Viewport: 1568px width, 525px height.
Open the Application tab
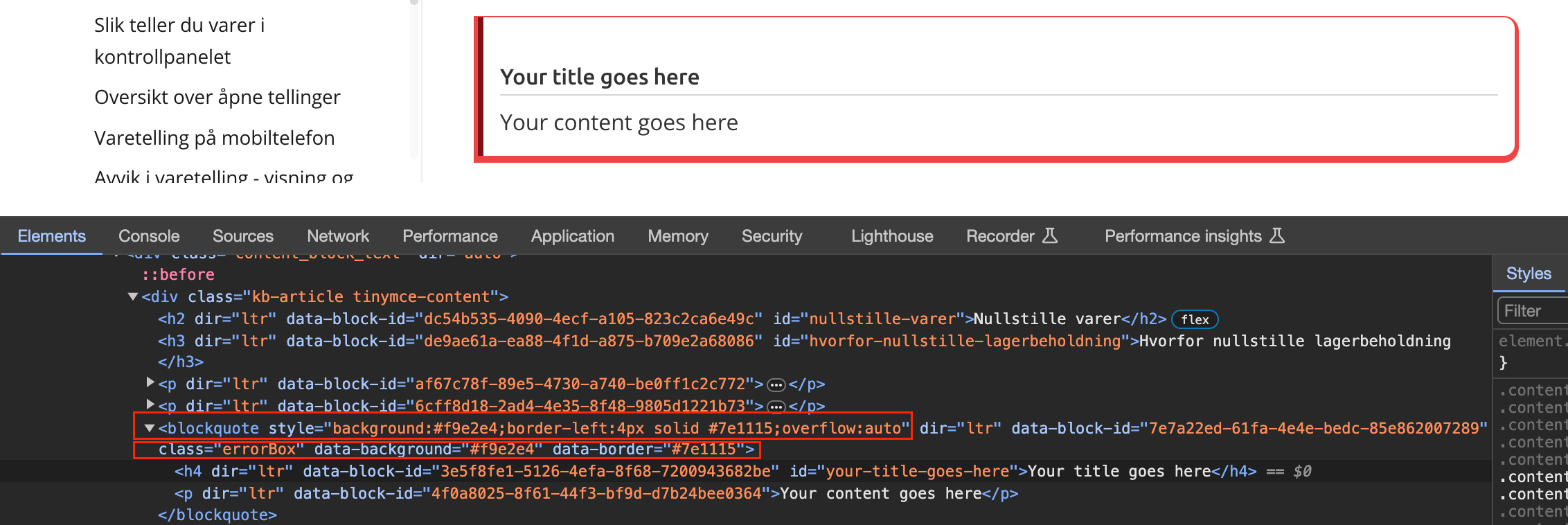[572, 236]
